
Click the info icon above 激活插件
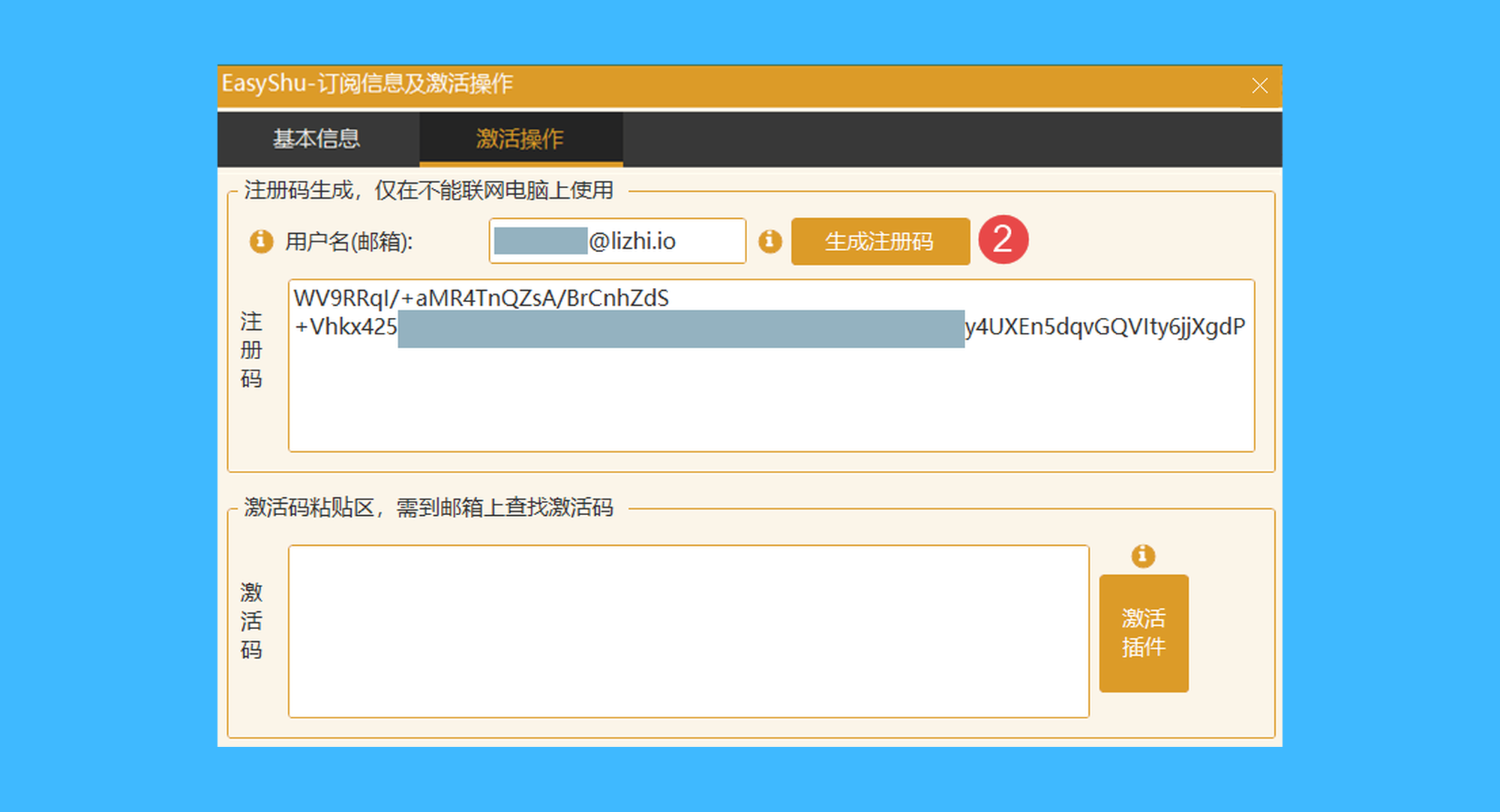[1143, 556]
